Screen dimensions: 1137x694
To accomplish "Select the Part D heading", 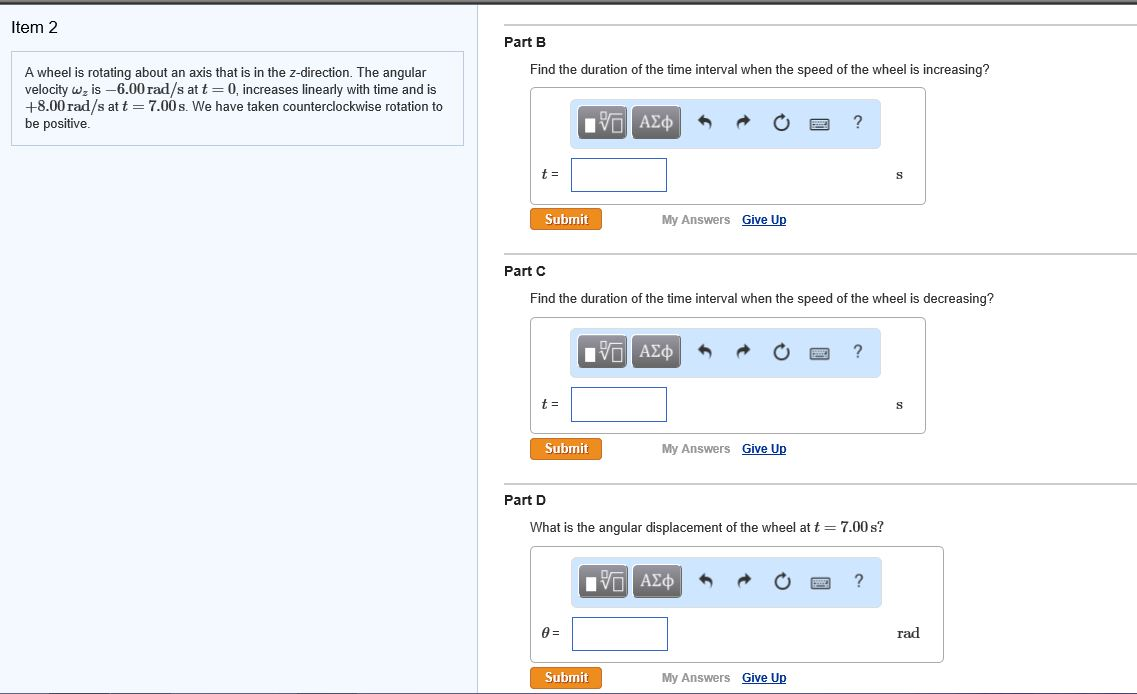I will (525, 500).
